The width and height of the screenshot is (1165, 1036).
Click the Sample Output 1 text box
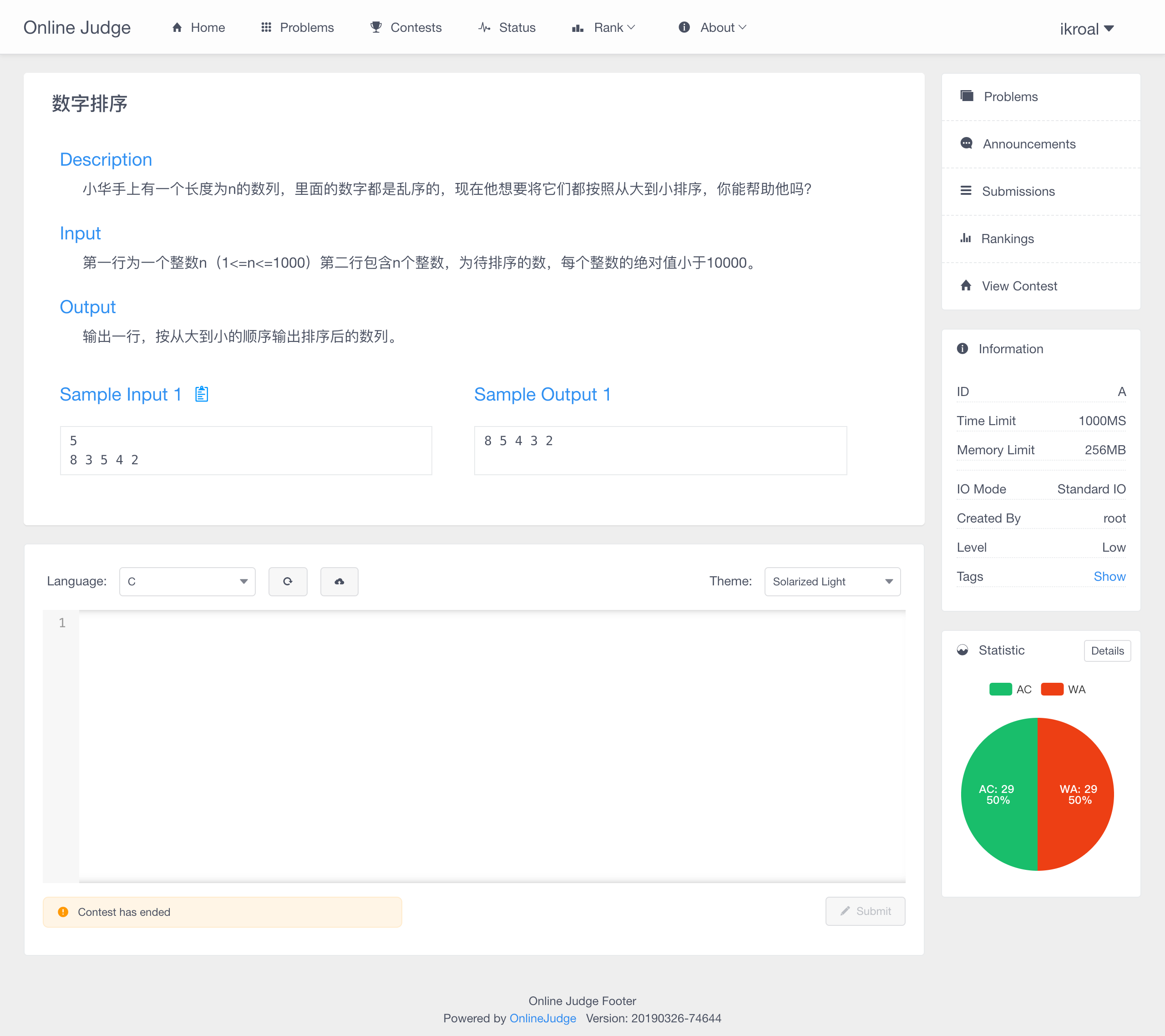[x=660, y=450]
